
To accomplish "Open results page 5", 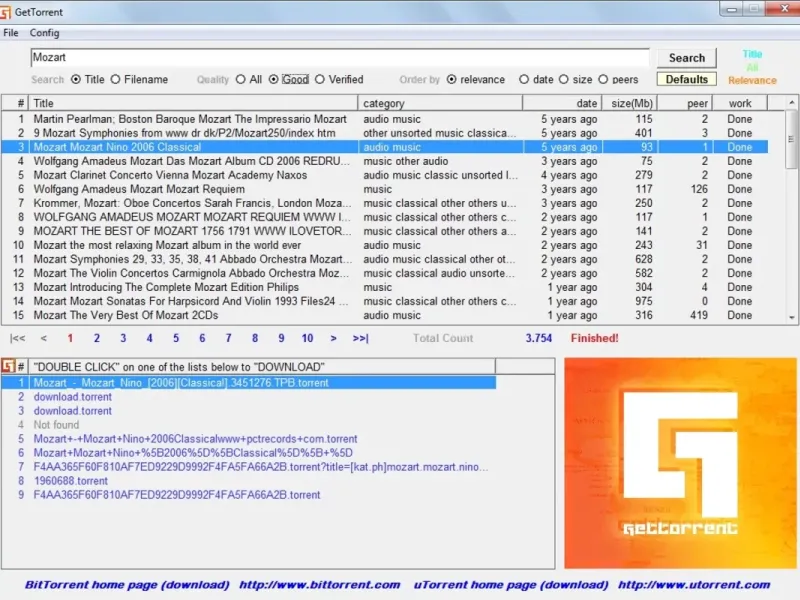I will point(176,338).
